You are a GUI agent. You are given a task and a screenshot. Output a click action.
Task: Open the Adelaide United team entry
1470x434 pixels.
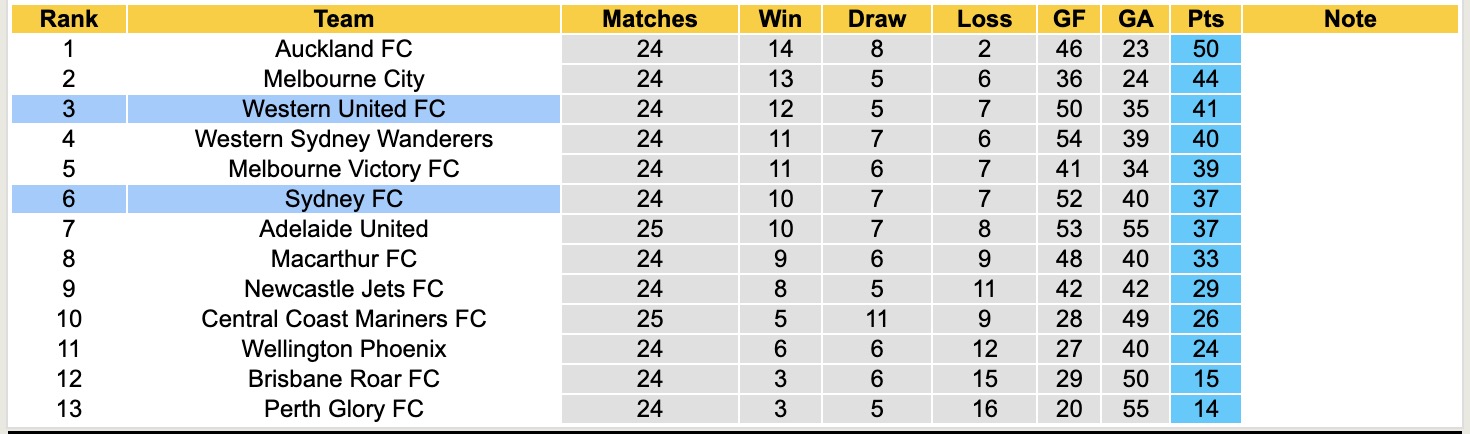343,229
